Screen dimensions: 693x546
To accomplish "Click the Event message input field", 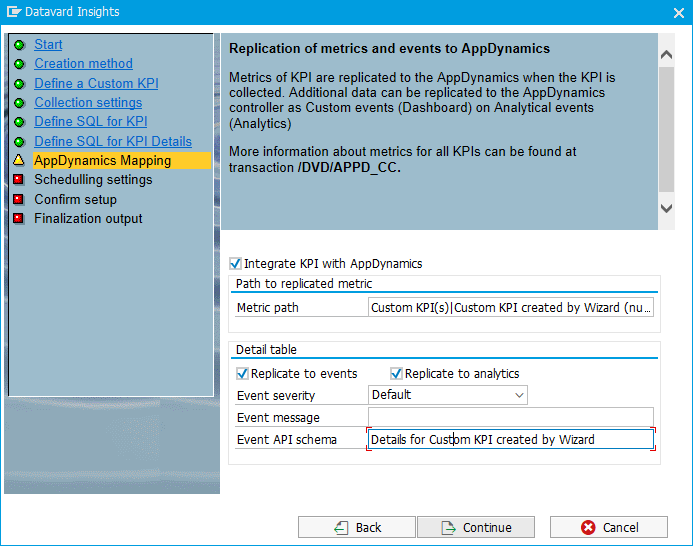I will pyautogui.click(x=510, y=417).
